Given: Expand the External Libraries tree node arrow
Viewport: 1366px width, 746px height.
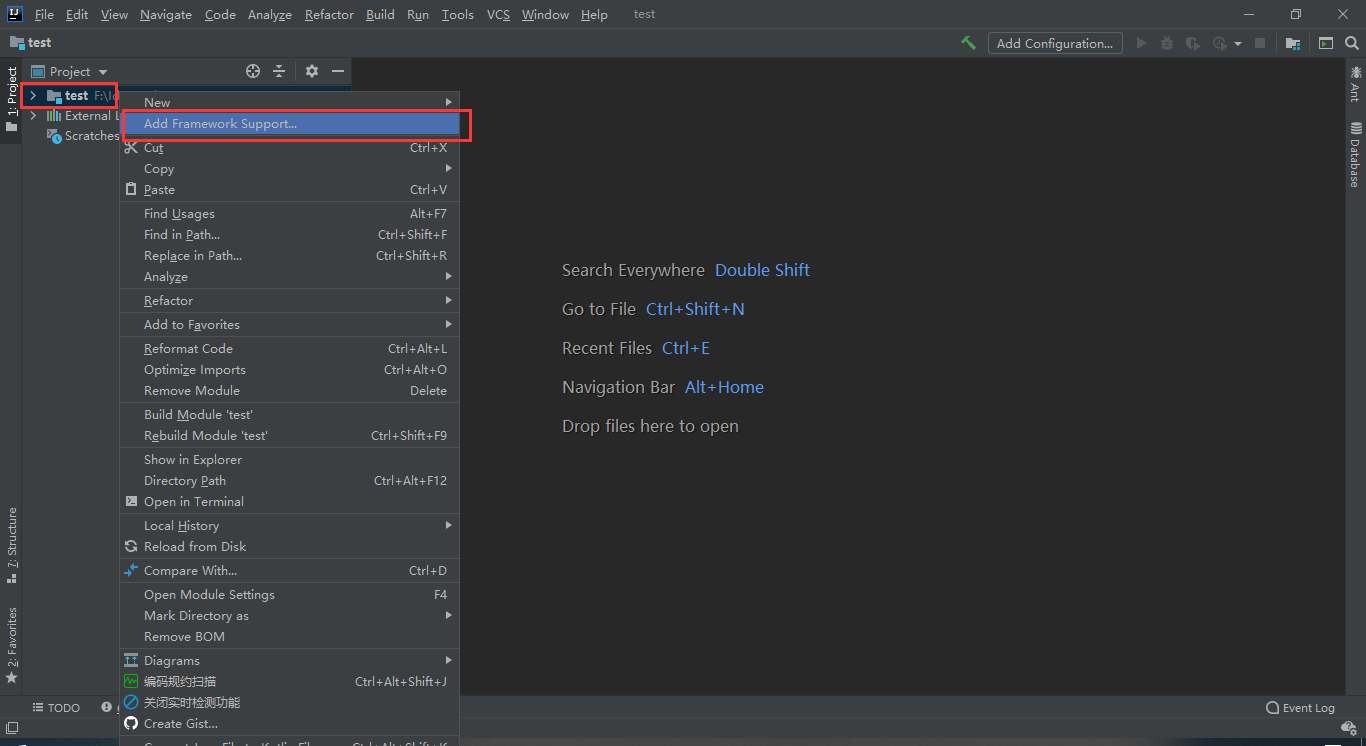Looking at the screenshot, I should tap(33, 116).
